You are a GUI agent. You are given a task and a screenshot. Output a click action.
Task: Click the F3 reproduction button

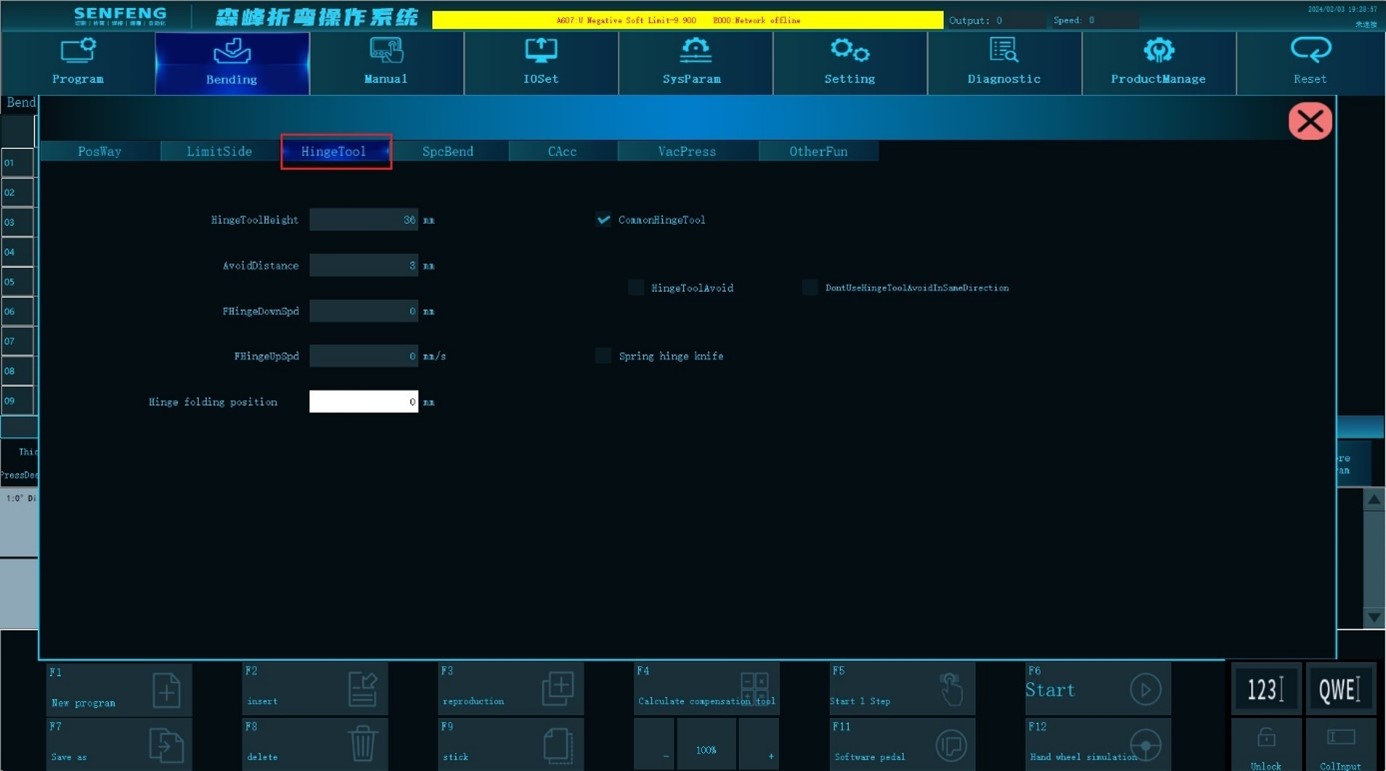tap(510, 689)
